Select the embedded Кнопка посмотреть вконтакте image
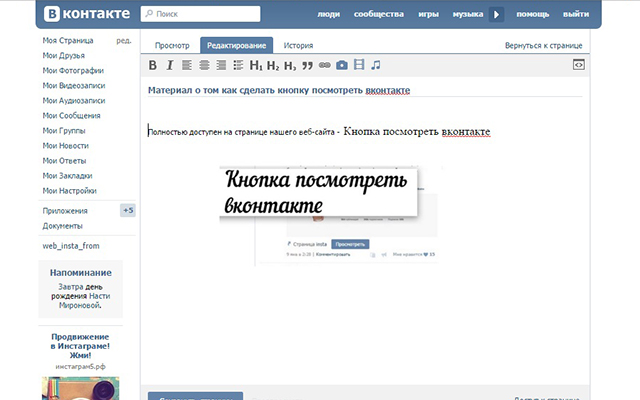This screenshot has width=640, height=400. (331, 216)
